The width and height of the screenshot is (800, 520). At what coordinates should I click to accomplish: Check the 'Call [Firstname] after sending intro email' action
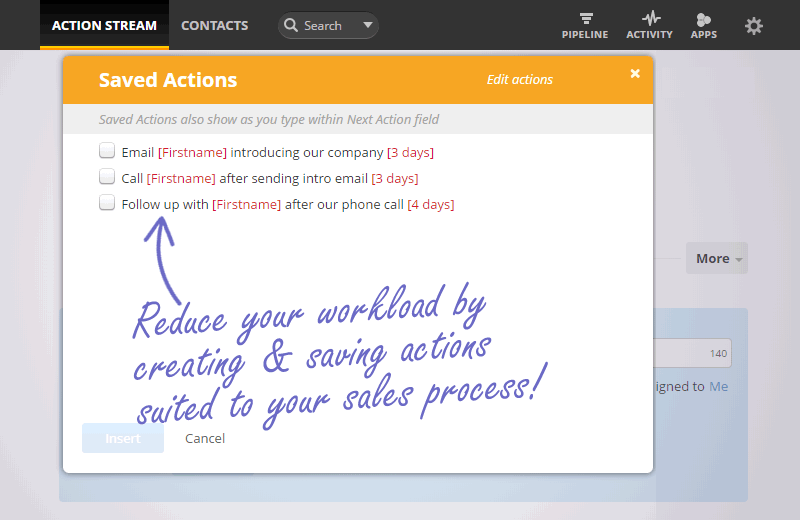pos(107,177)
